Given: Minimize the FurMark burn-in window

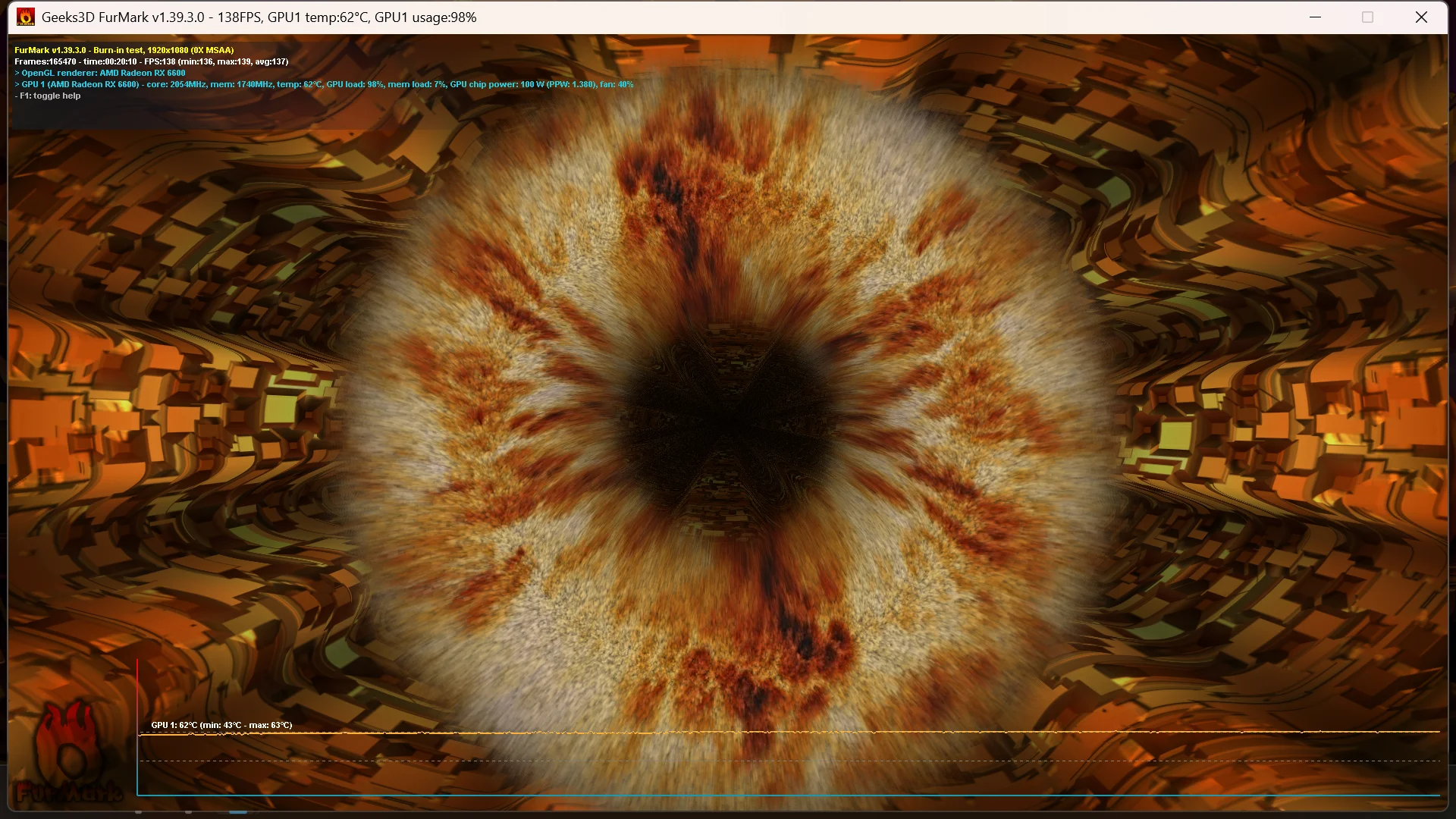Looking at the screenshot, I should pos(1315,17).
